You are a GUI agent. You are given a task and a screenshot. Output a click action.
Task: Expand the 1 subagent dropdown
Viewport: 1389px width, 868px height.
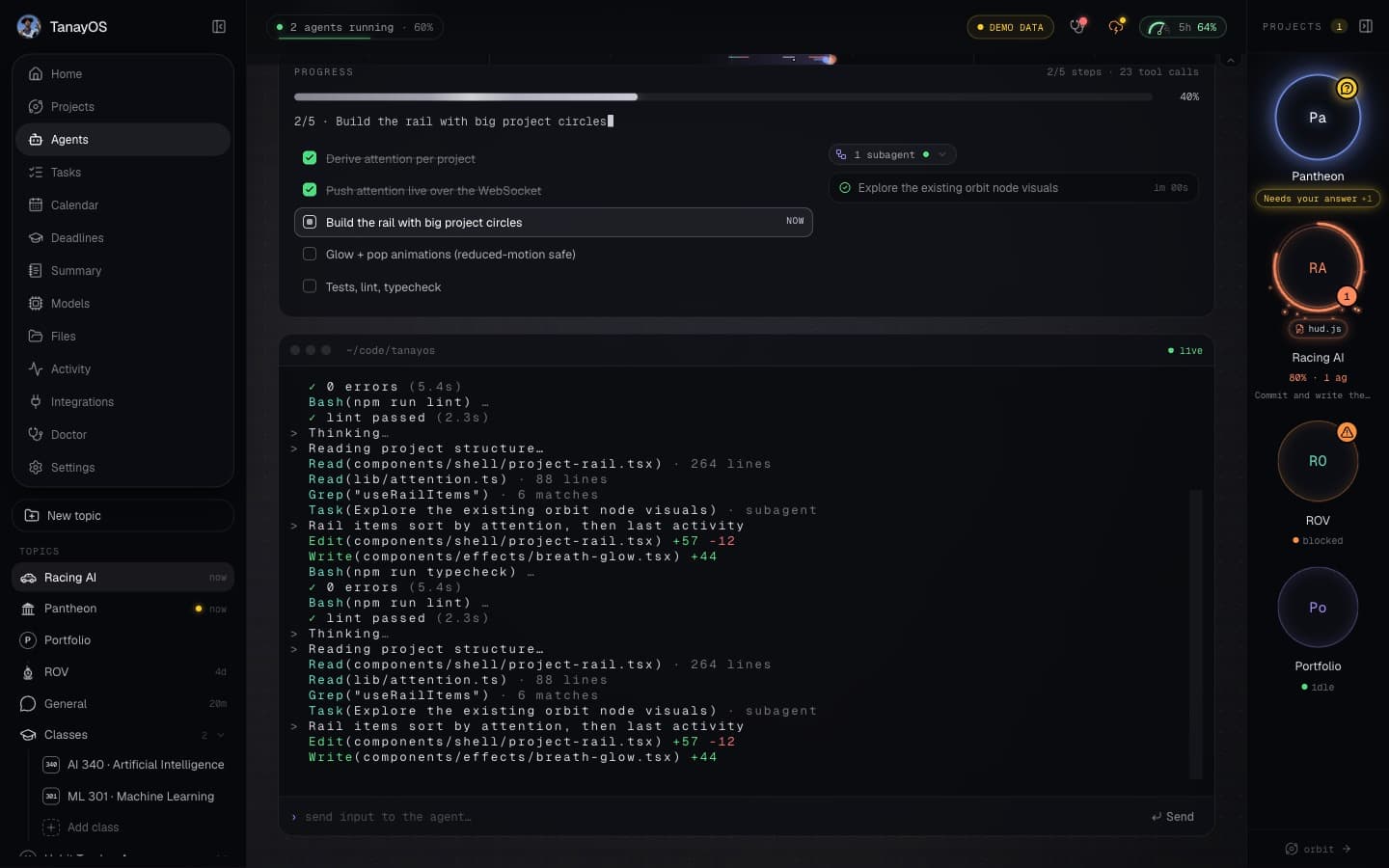892,154
